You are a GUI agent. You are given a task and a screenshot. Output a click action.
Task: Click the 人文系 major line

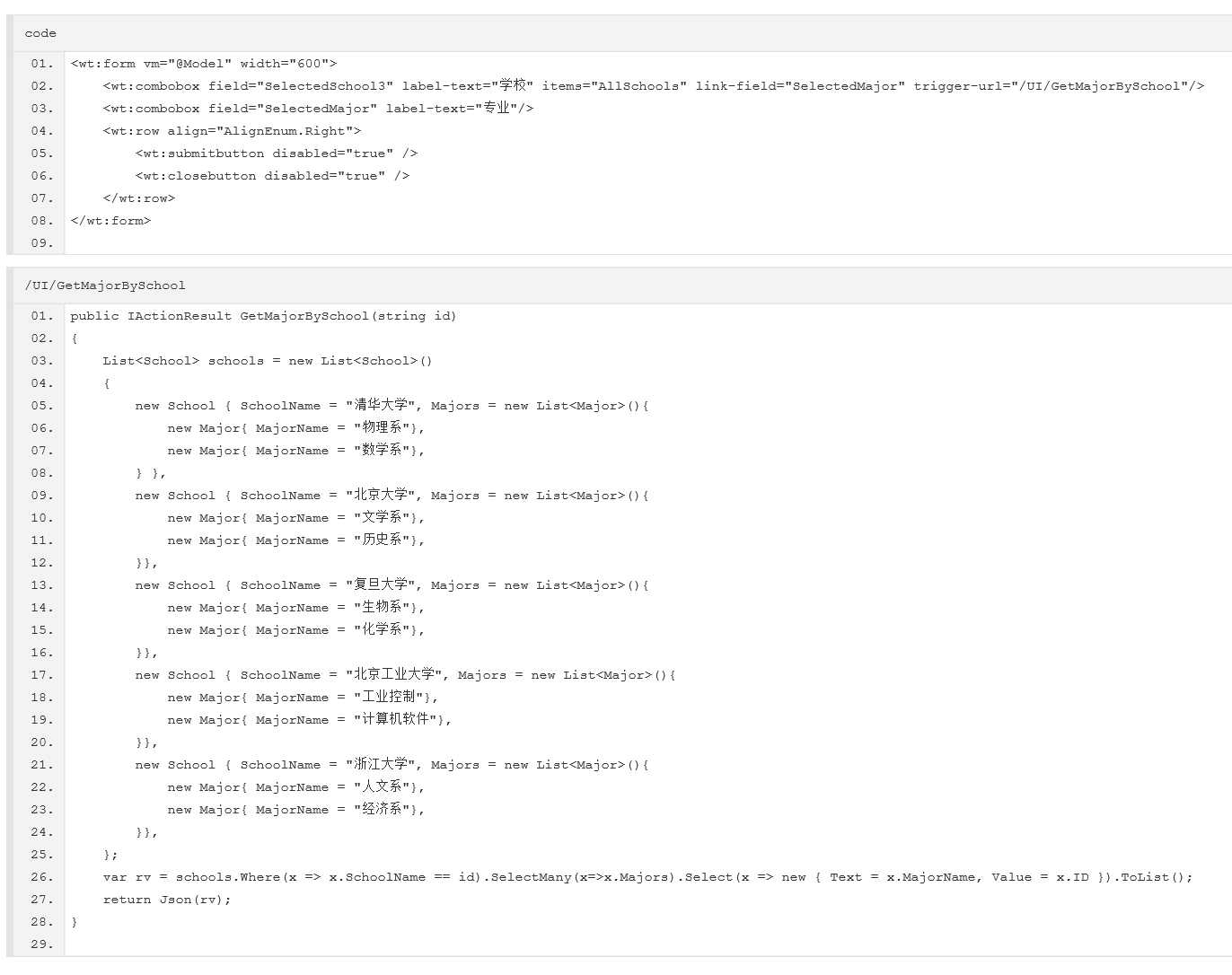coord(295,787)
